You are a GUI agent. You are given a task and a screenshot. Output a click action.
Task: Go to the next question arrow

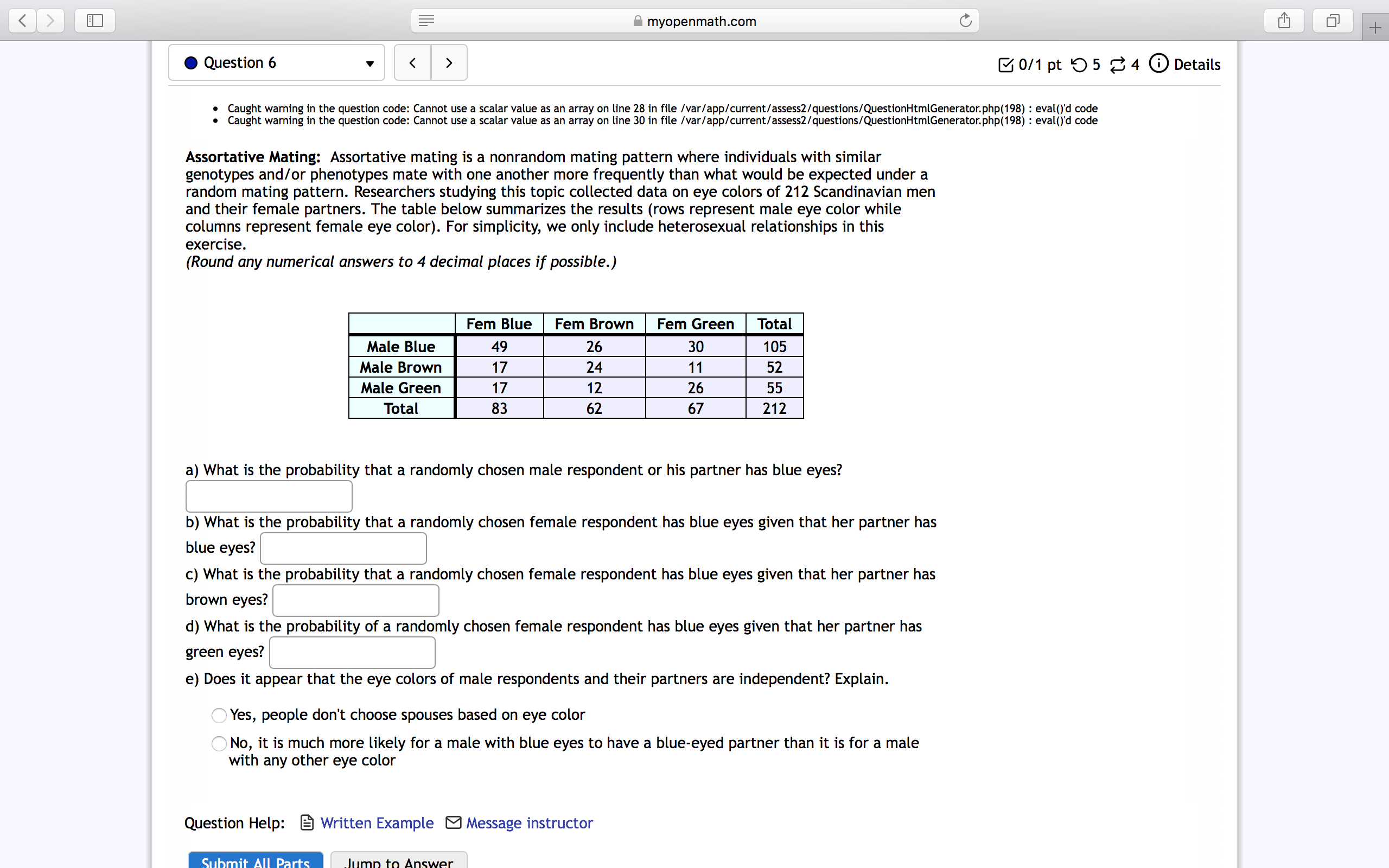pos(449,62)
